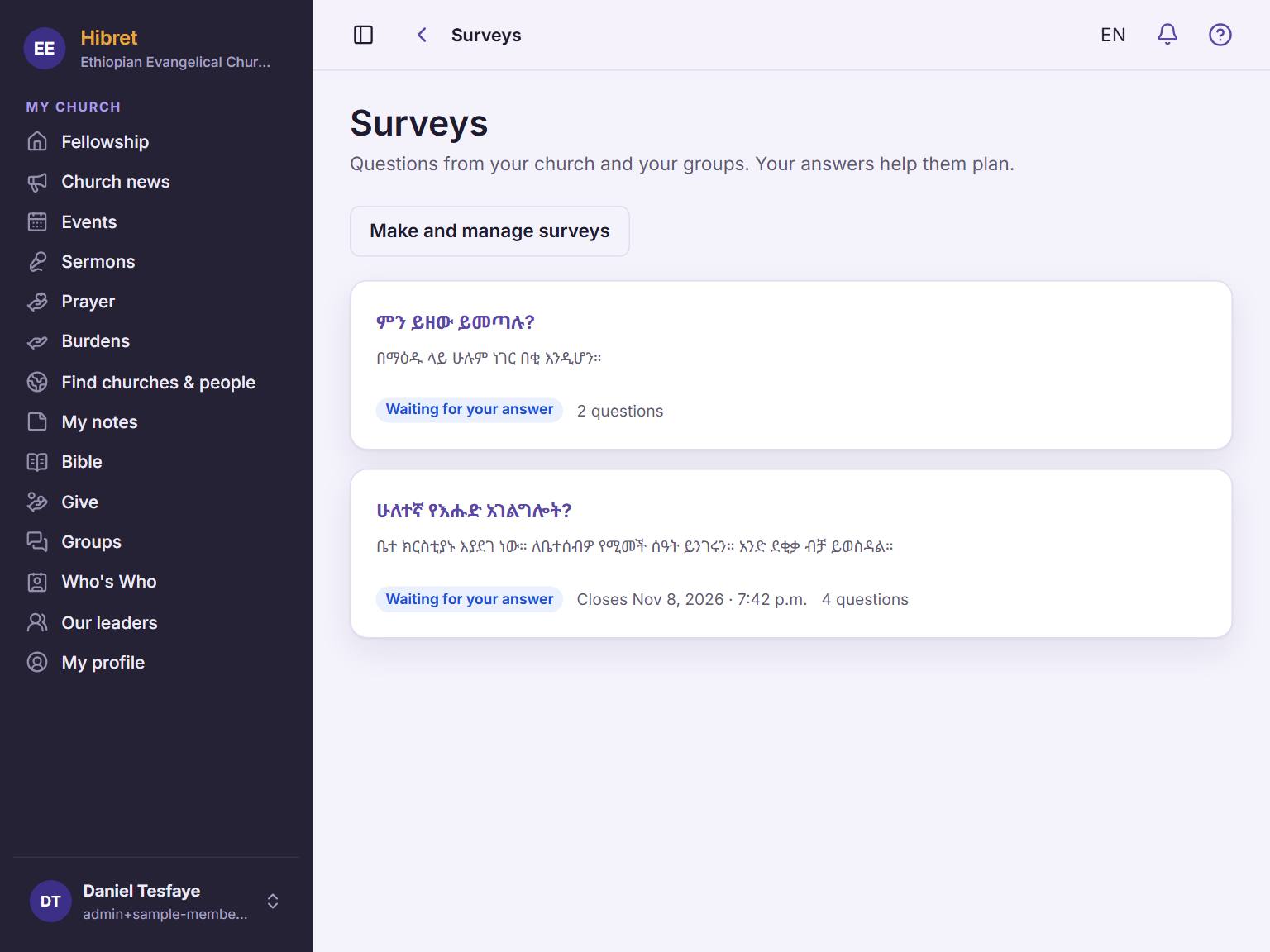Open My notes
The height and width of the screenshot is (952, 1270).
156,421
